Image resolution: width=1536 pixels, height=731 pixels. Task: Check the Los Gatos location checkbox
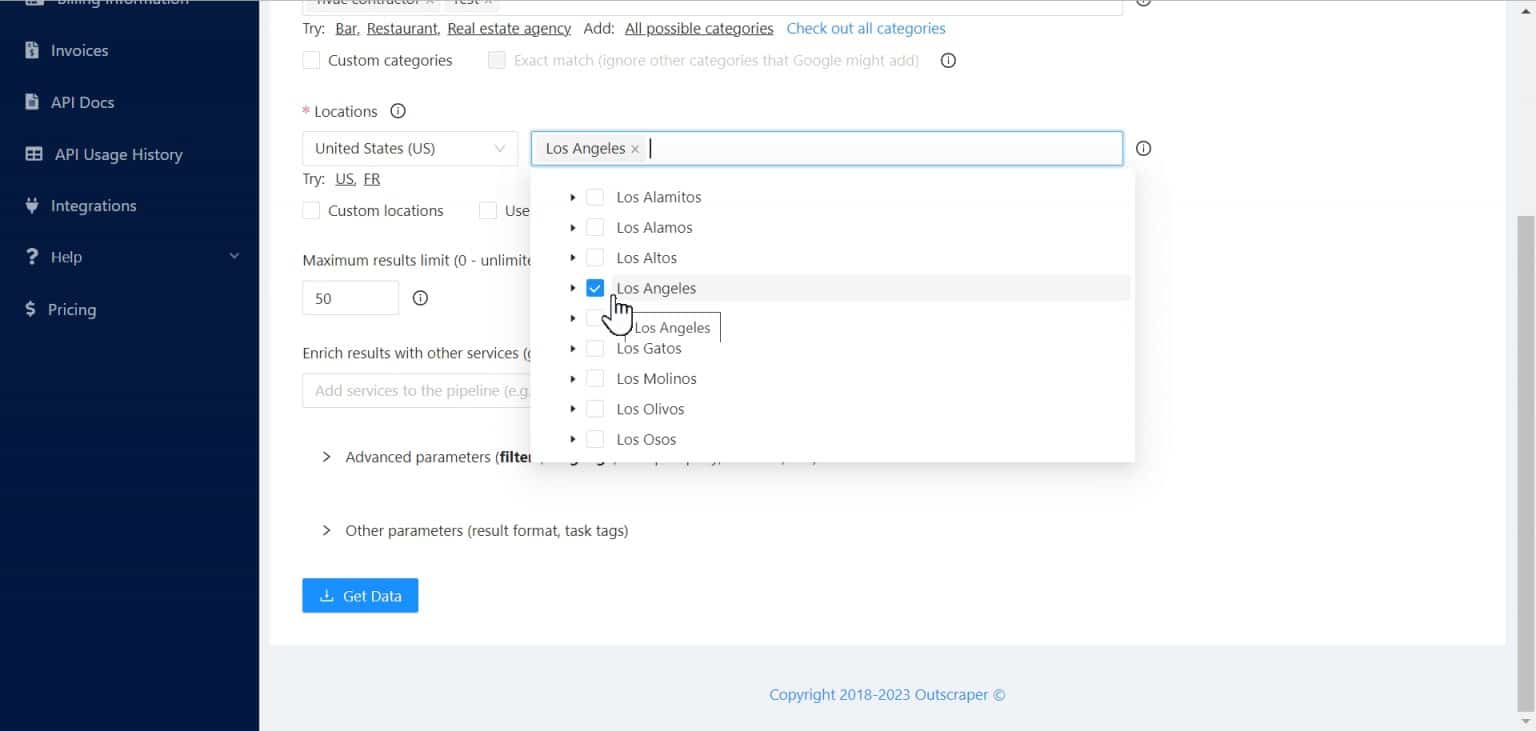(x=595, y=348)
